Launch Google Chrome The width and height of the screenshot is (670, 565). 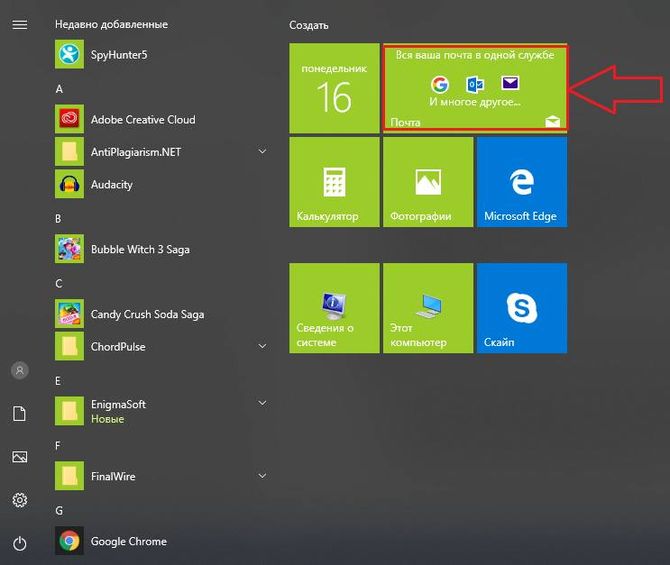click(x=128, y=541)
